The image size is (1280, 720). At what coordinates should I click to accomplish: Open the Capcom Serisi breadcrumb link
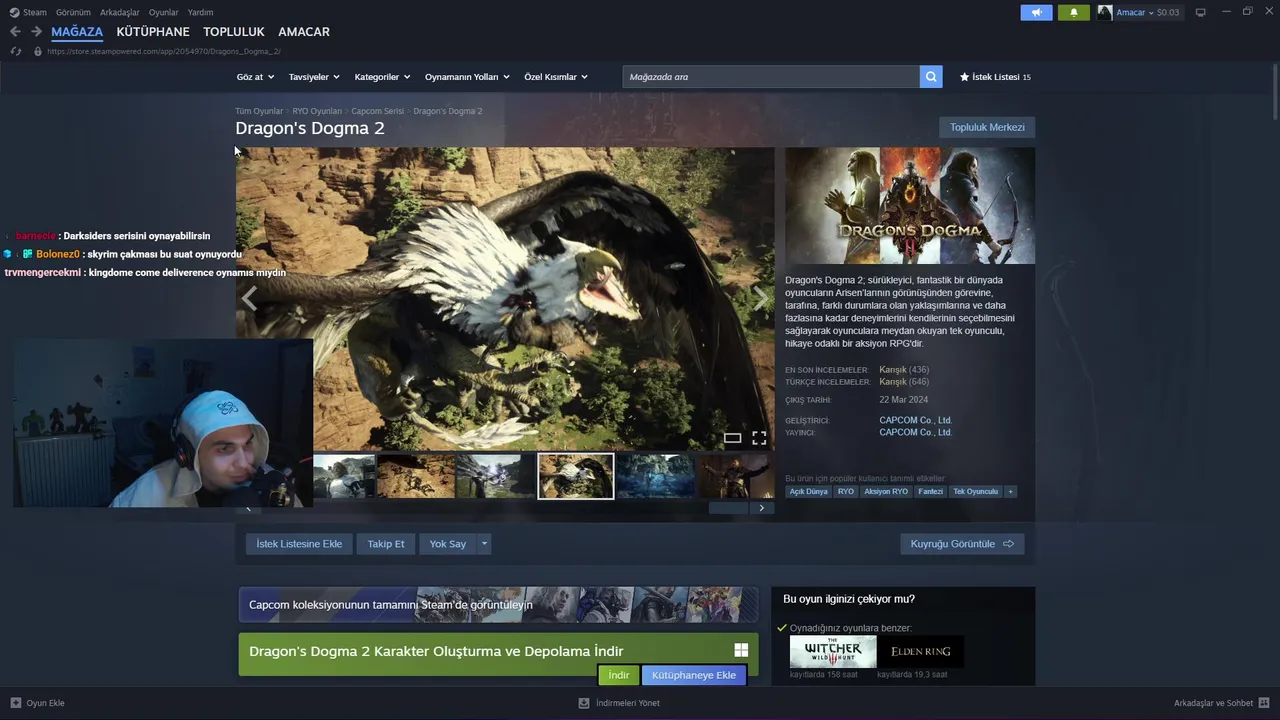pyautogui.click(x=378, y=111)
